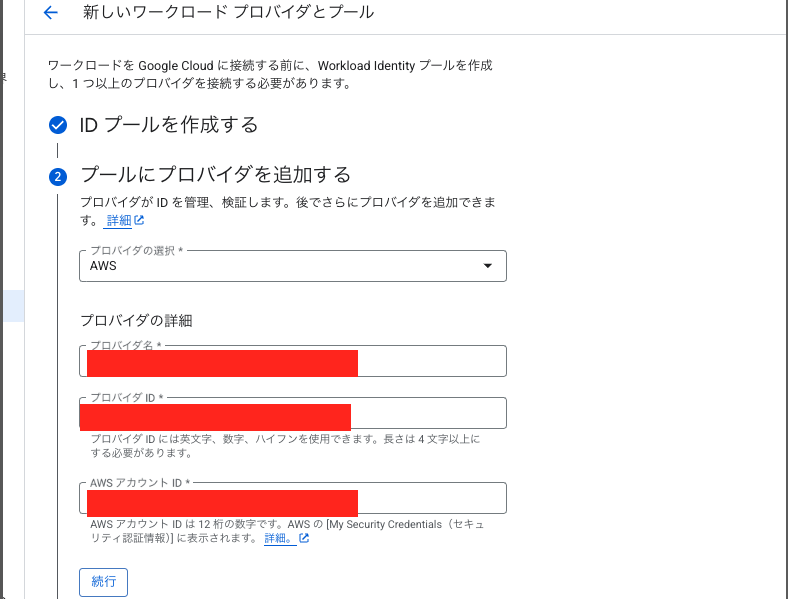
Task: Focus the プロバイダ名 input field
Action: [292, 361]
